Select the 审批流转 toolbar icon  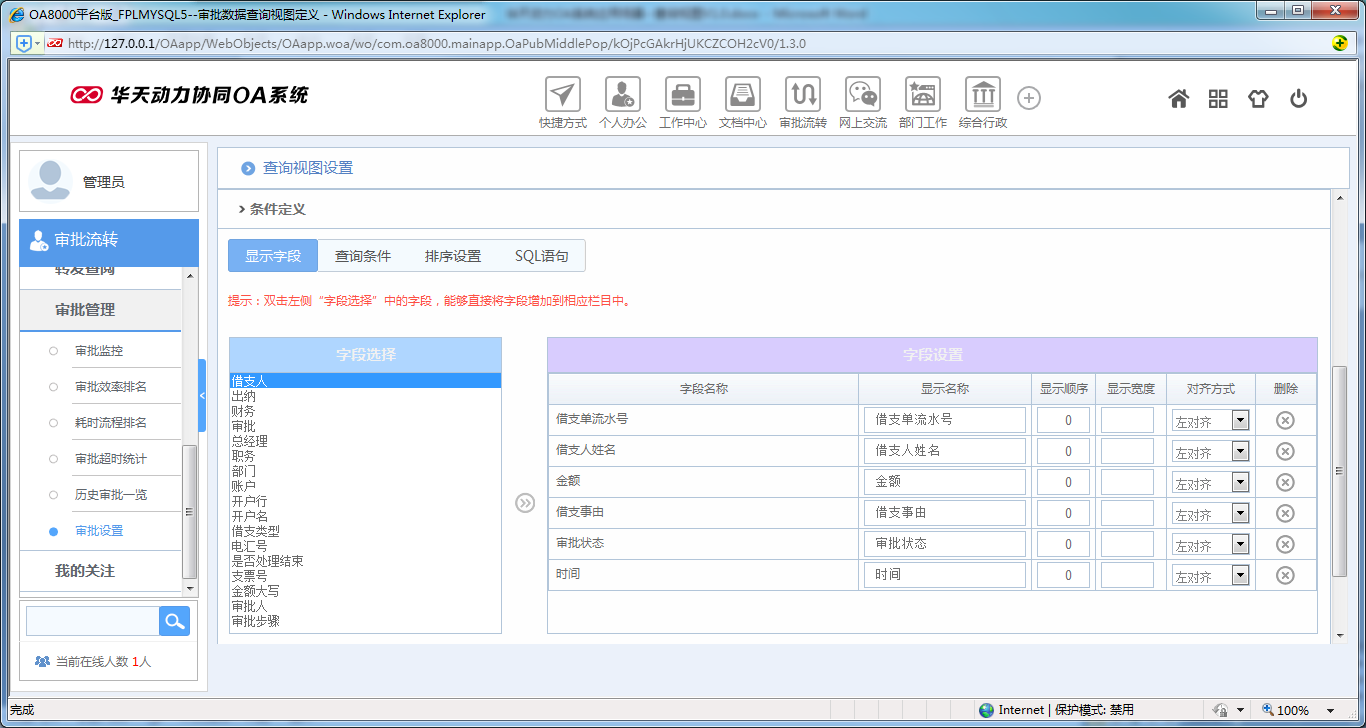[802, 97]
